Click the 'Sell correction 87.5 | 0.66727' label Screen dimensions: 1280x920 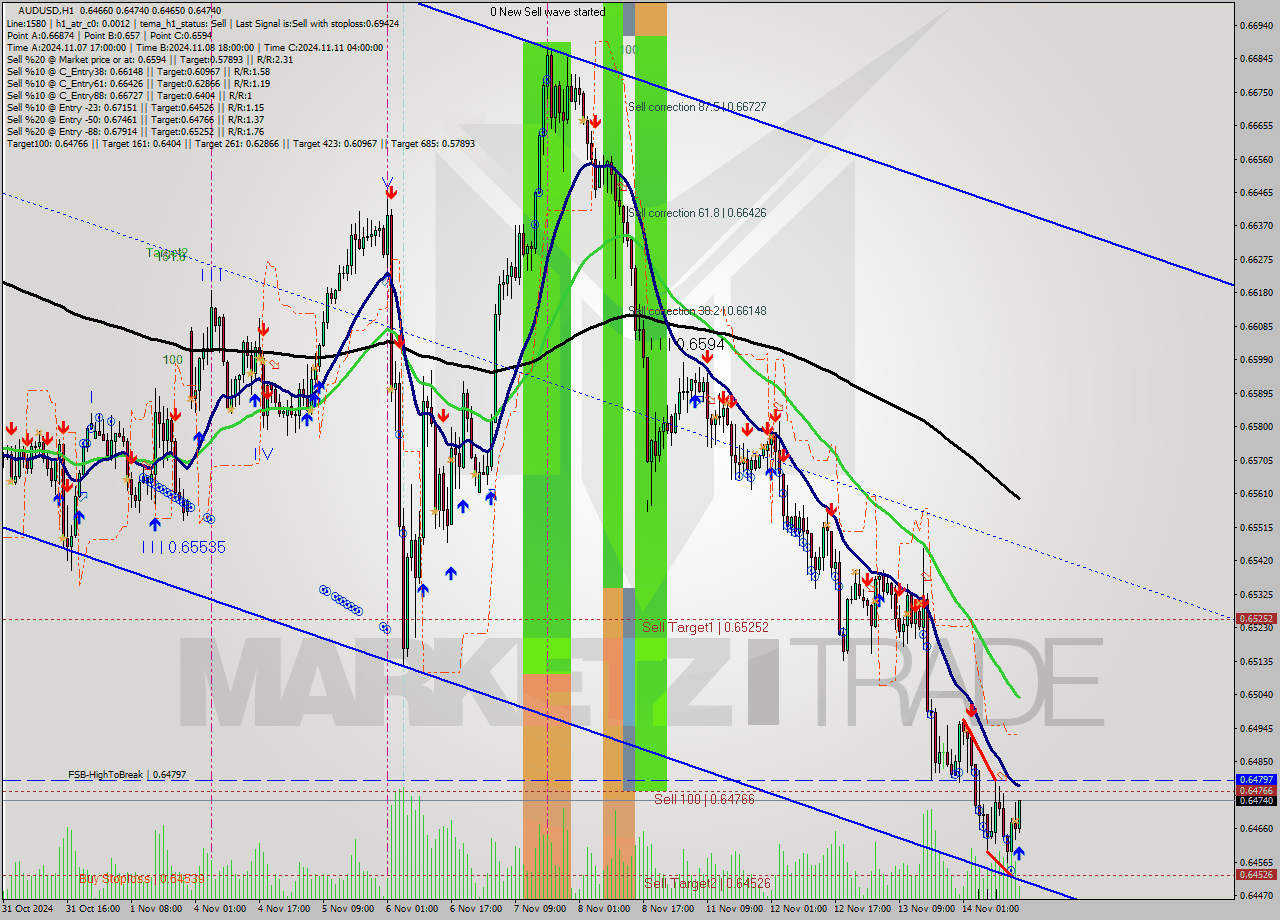[697, 107]
